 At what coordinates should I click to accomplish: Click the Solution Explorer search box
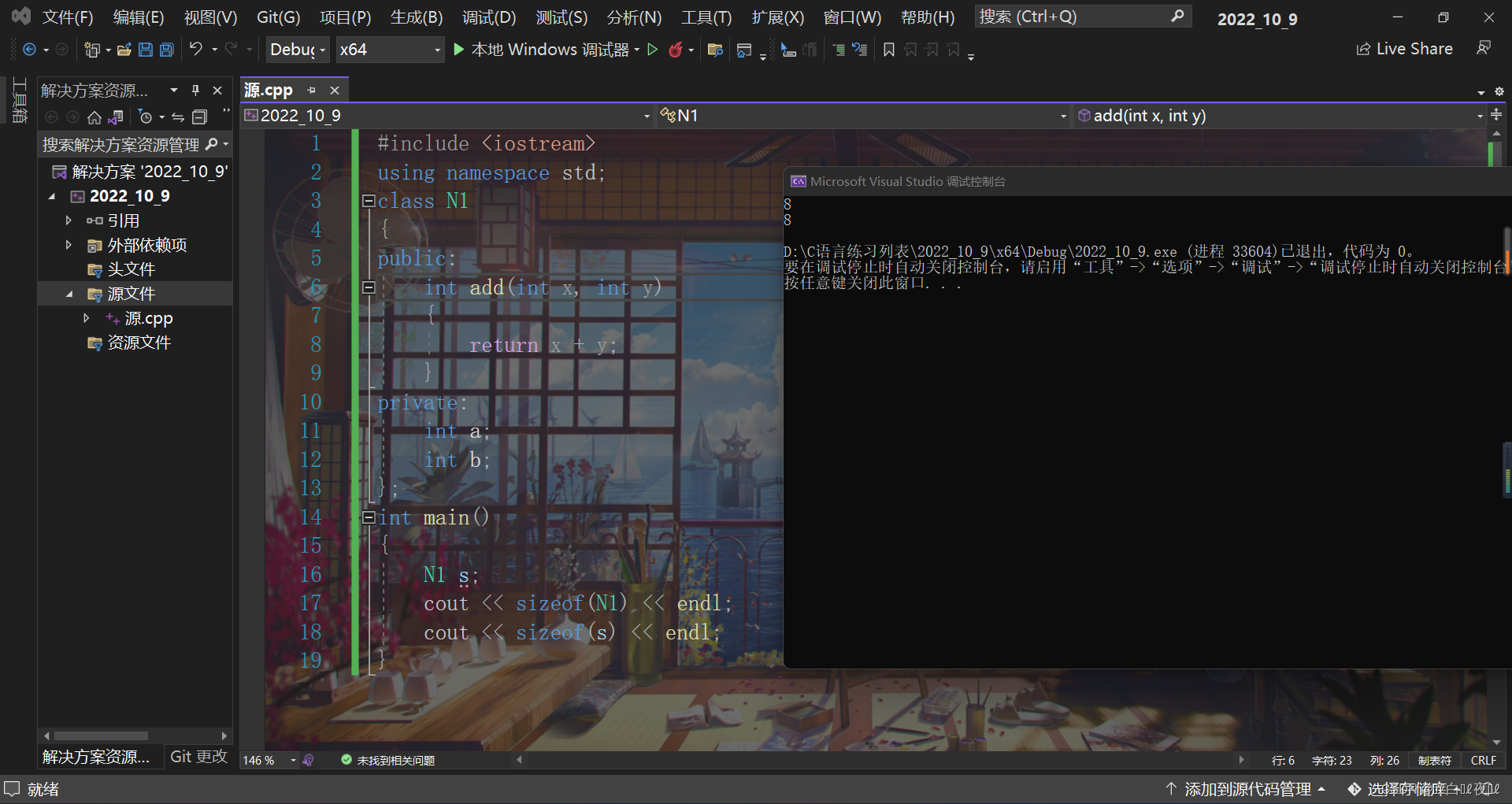point(121,145)
